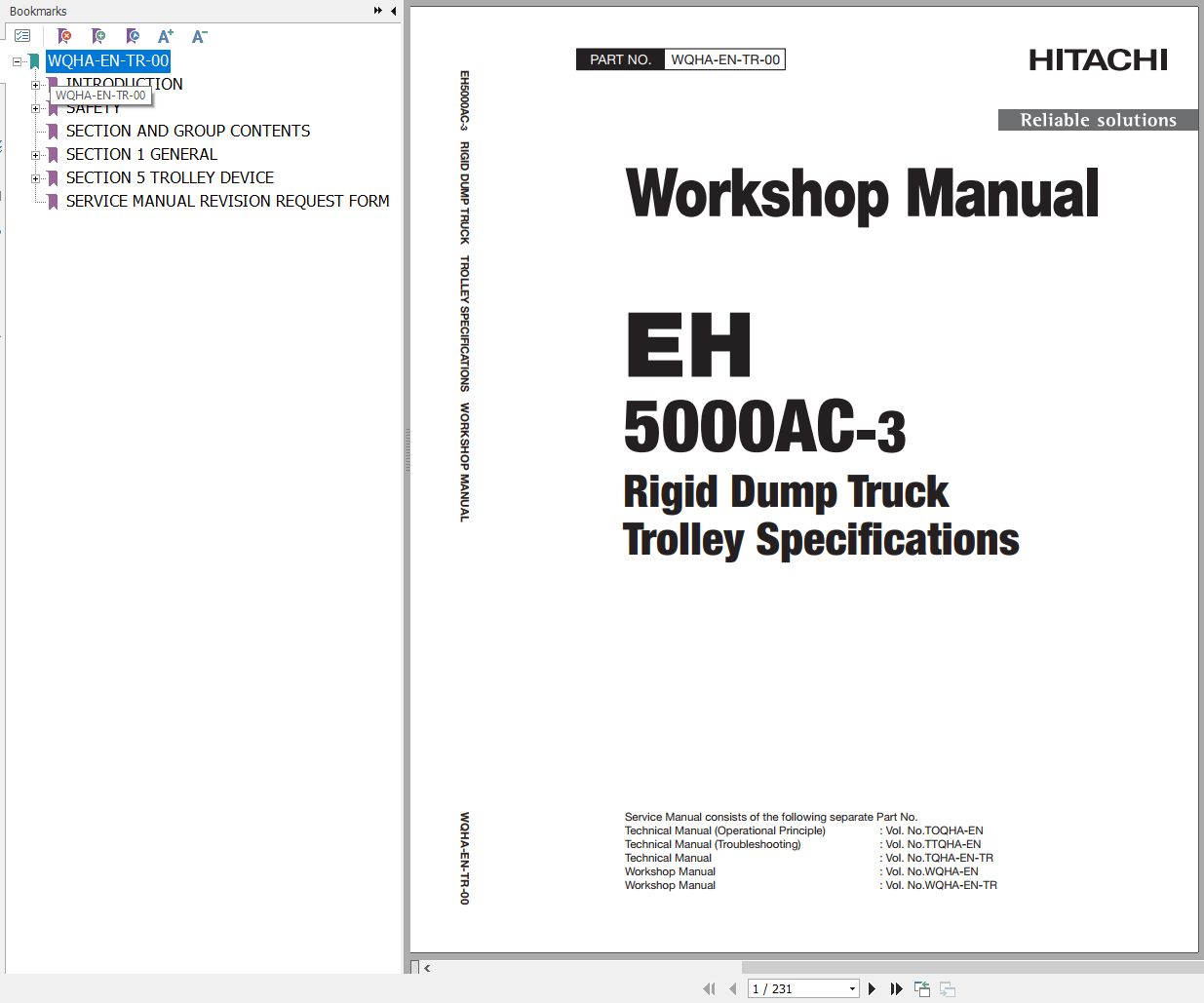Expand the SECTION 1 GENERAL bookmark
The image size is (1204, 1003).
point(35,155)
